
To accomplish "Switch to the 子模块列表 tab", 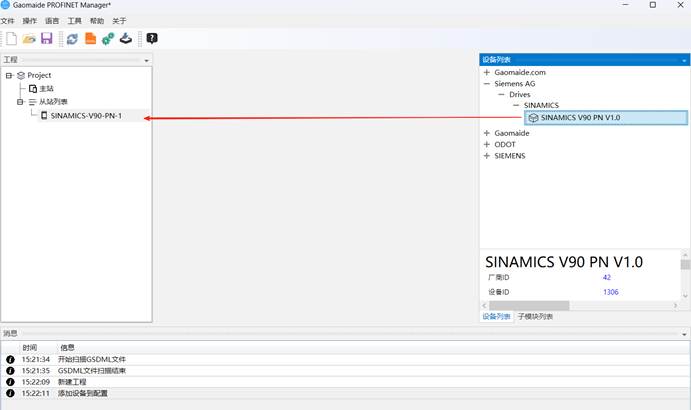I will [535, 316].
